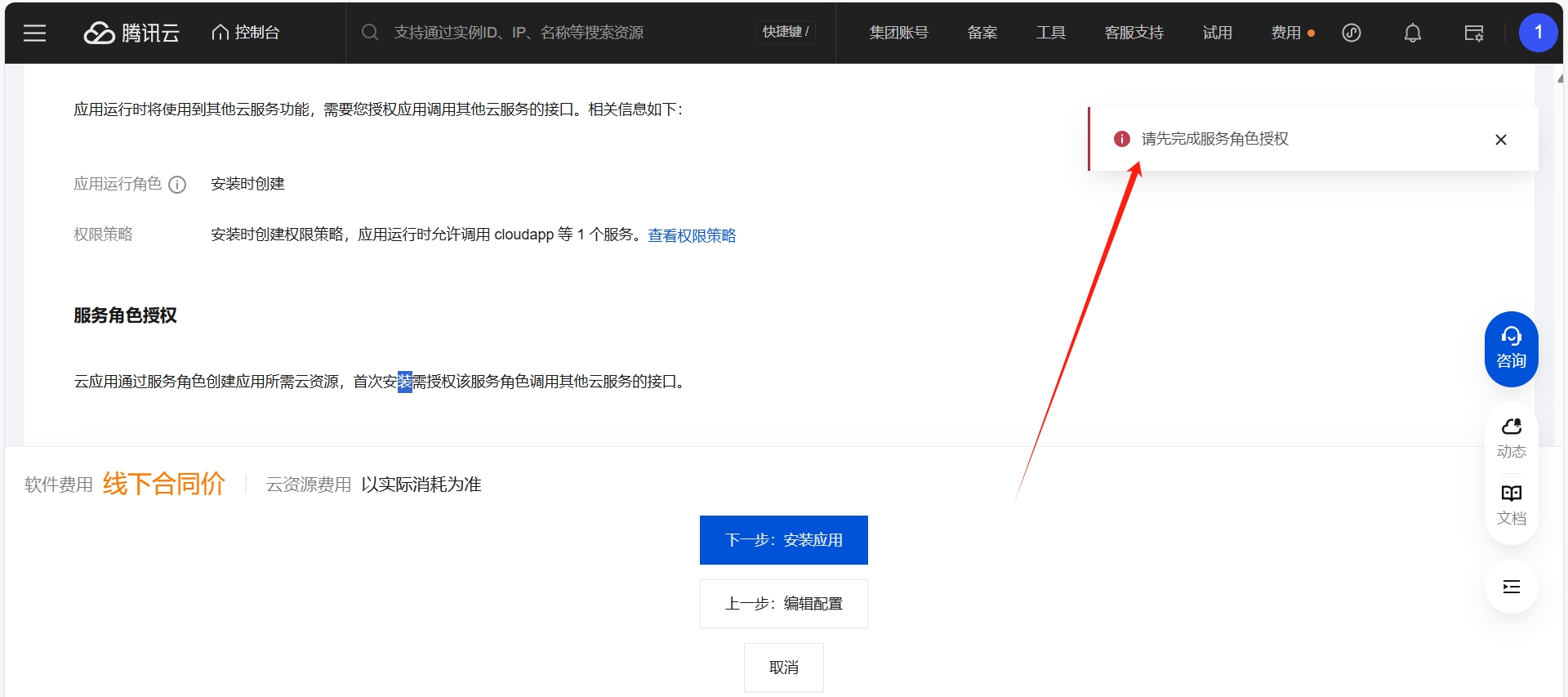Viewport: 1568px width, 697px height.
Task: Toggle the floating sidebar menu list icon
Action: click(x=1511, y=587)
